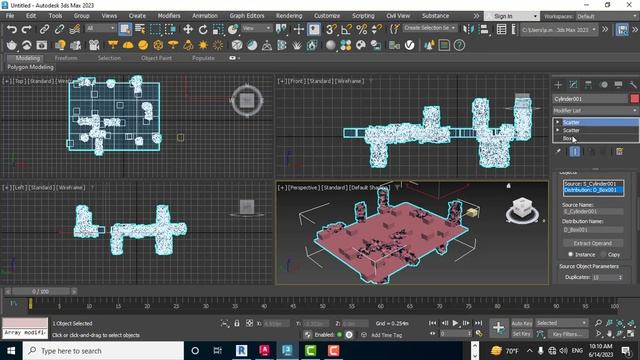Select the Select and Move tool
Viewport: 640px width, 360px height.
(x=188, y=29)
